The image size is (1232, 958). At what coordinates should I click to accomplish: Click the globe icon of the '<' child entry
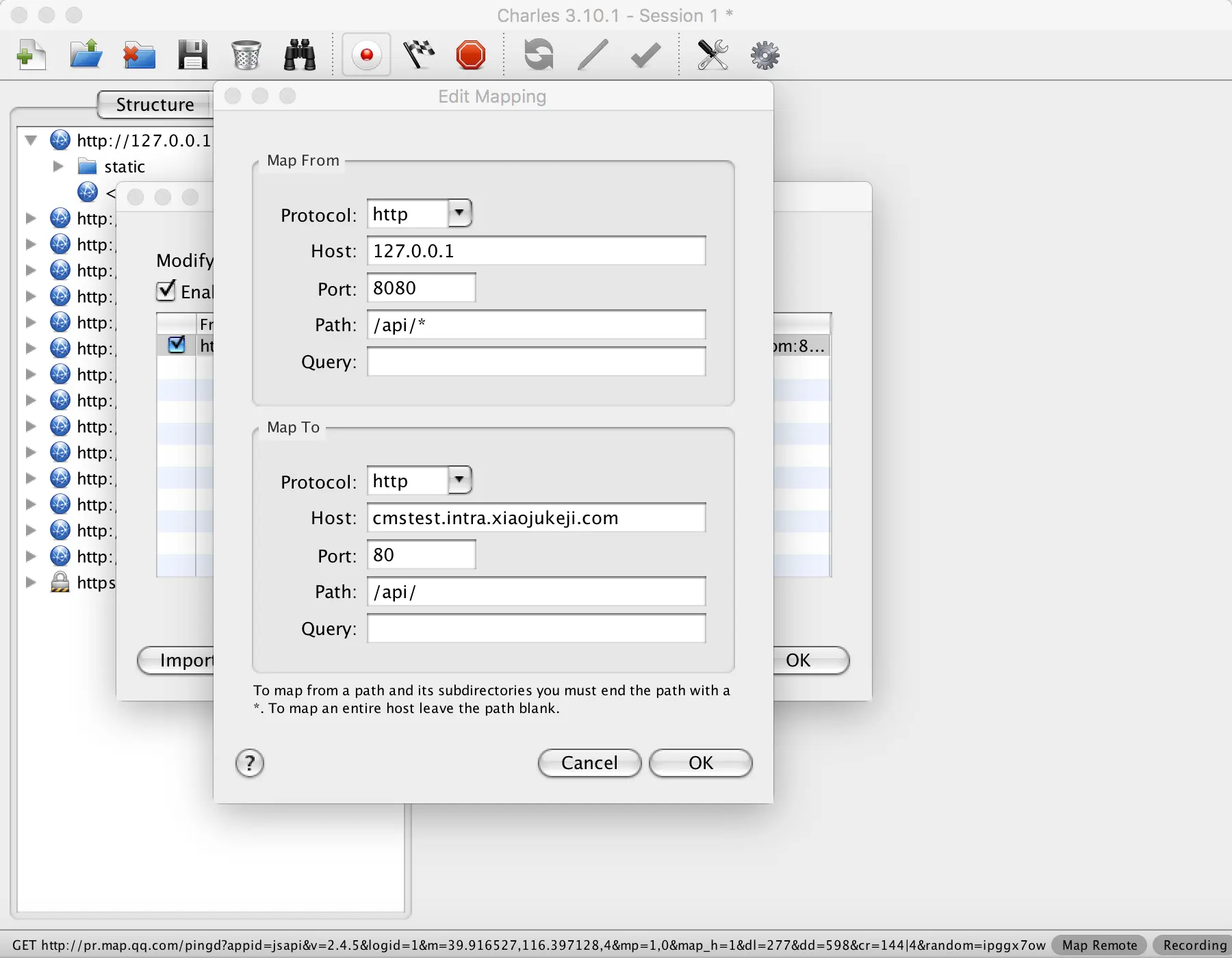pyautogui.click(x=88, y=192)
